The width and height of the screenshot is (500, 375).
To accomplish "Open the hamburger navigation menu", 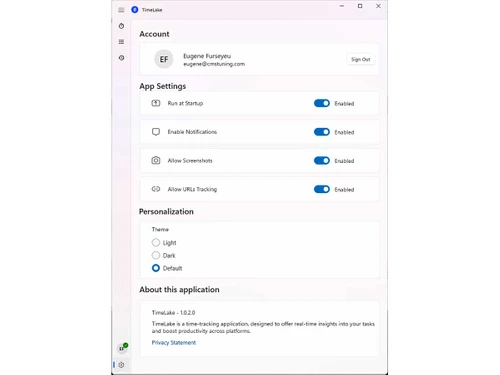I will [x=121, y=10].
